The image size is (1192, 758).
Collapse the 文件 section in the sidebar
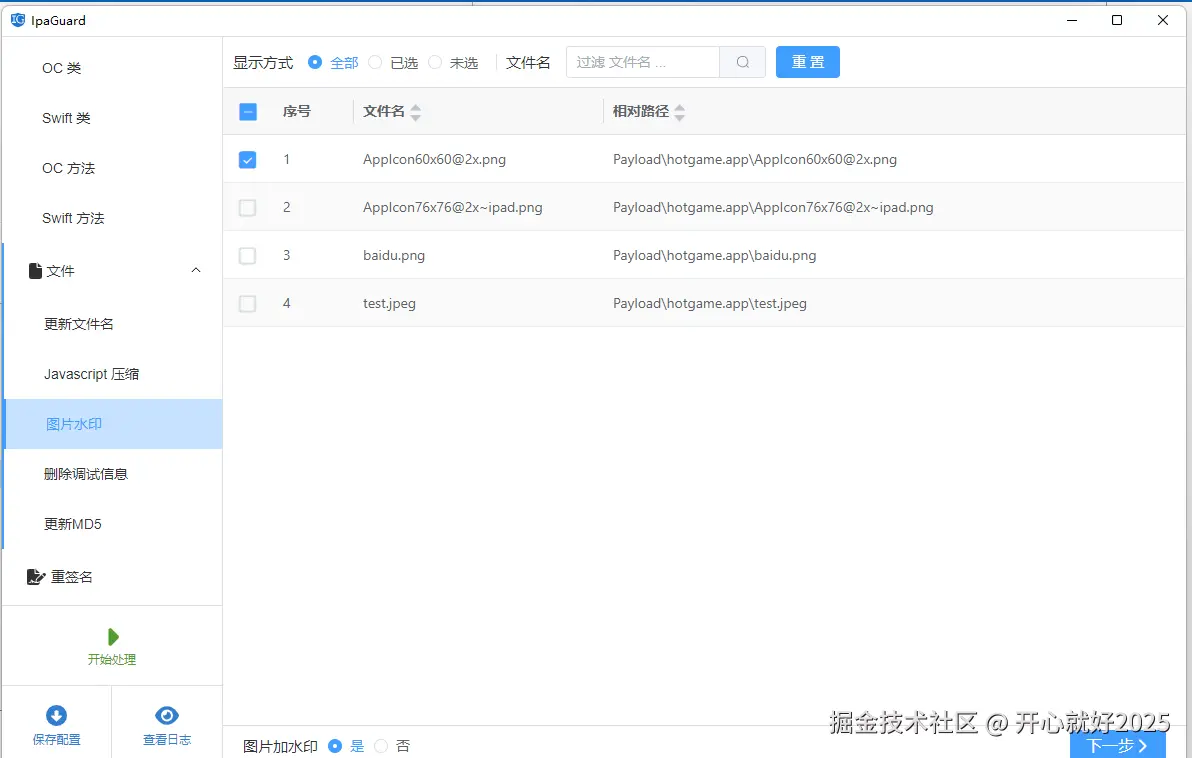(x=195, y=269)
